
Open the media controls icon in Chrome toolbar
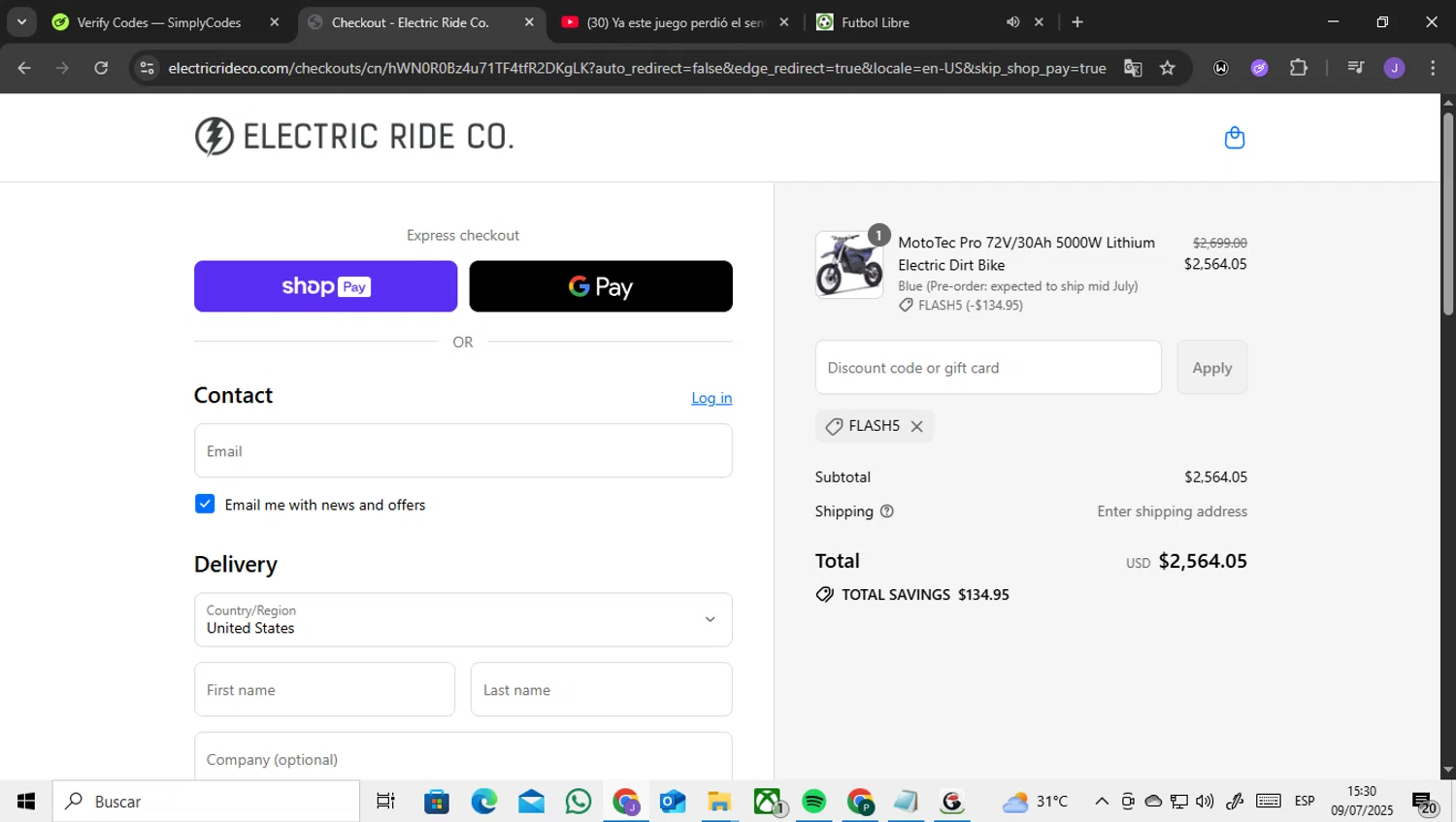pos(1356,68)
